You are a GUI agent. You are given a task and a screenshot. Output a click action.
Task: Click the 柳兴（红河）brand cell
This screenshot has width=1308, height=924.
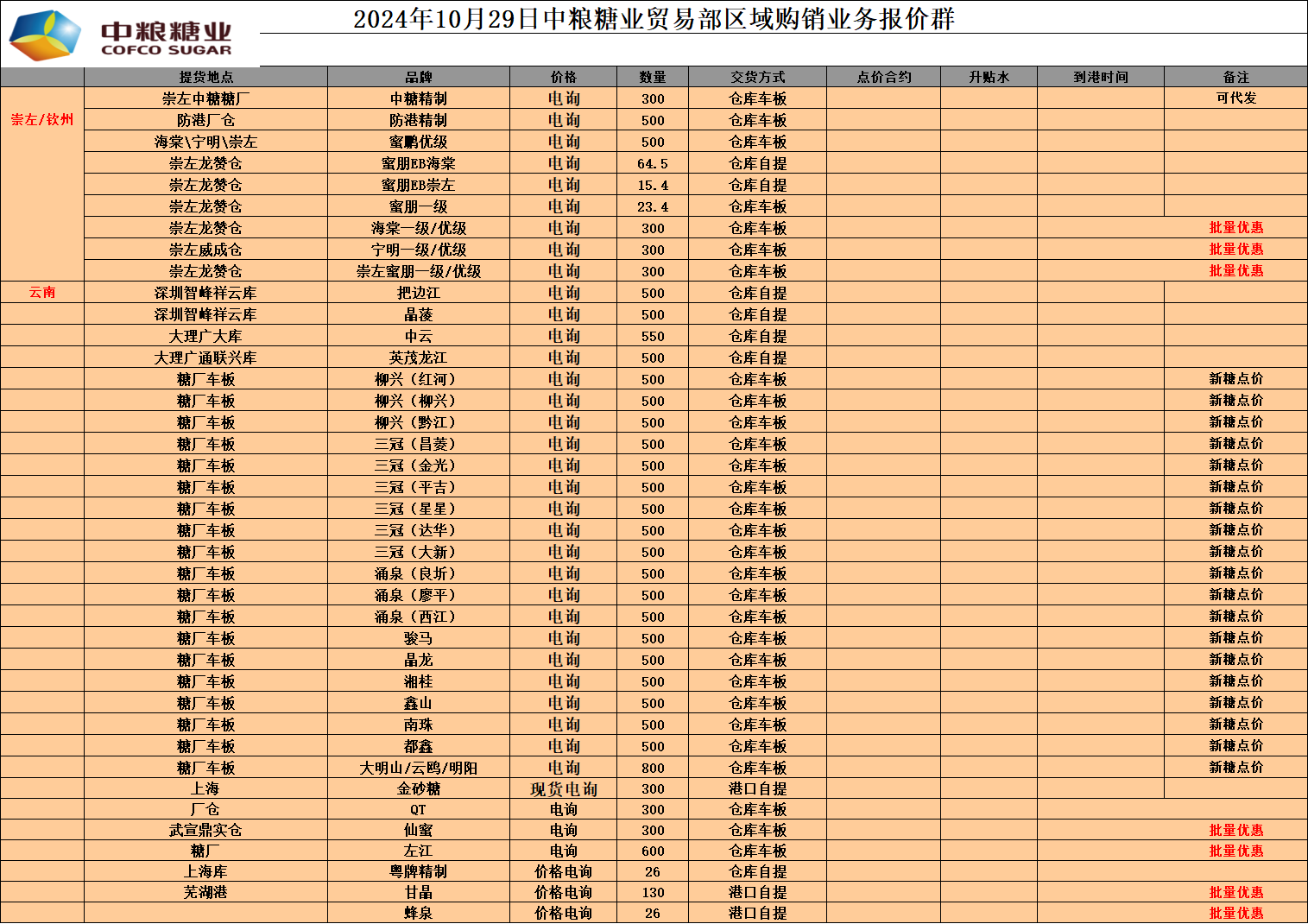[x=418, y=379]
